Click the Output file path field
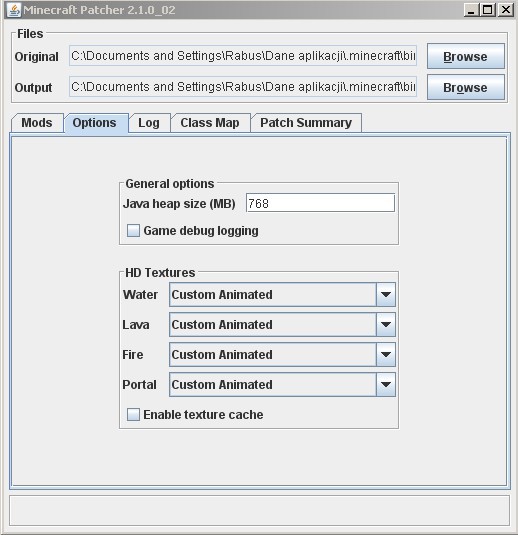The height and width of the screenshot is (535, 518). [x=243, y=87]
